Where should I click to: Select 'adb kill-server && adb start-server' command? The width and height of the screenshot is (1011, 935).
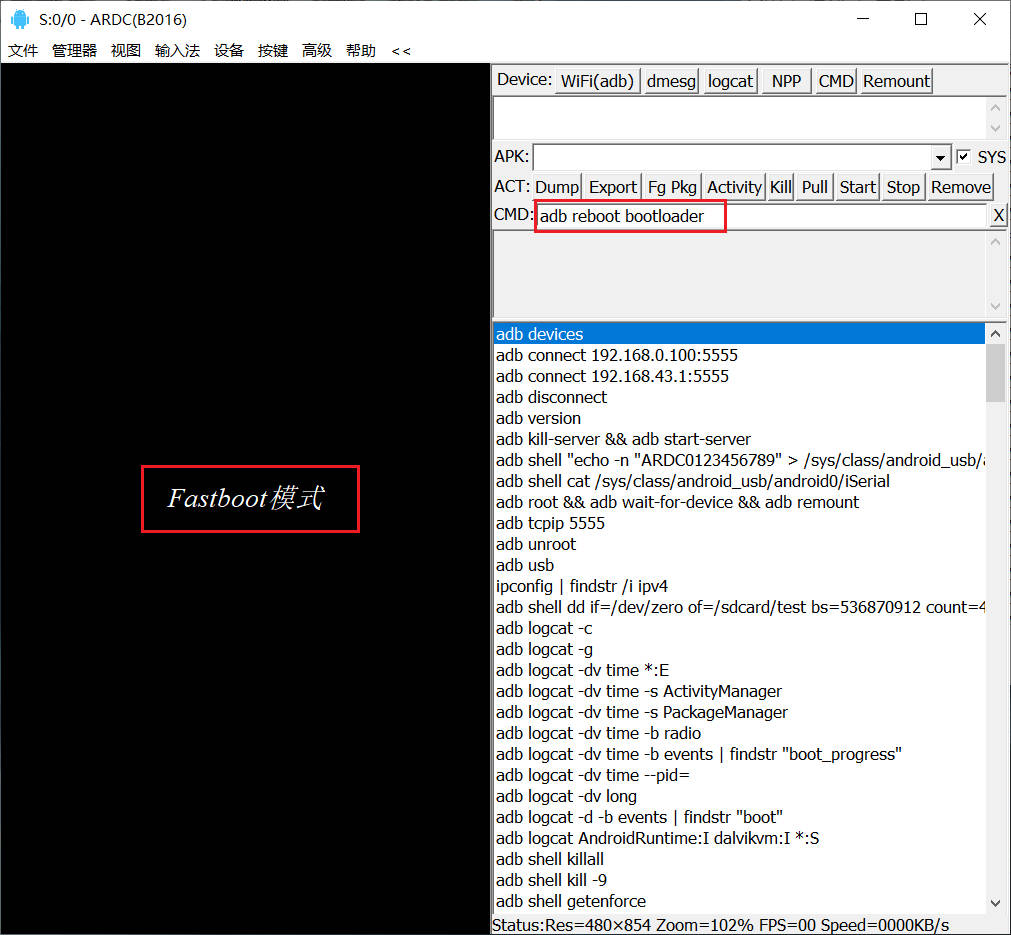point(623,439)
